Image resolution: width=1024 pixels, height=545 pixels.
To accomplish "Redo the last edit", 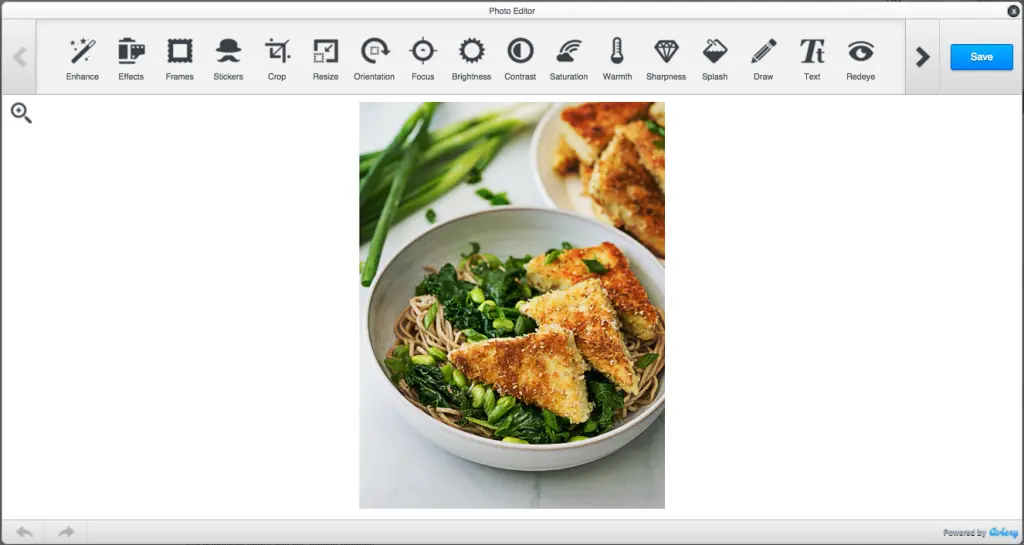I will pyautogui.click(x=66, y=532).
